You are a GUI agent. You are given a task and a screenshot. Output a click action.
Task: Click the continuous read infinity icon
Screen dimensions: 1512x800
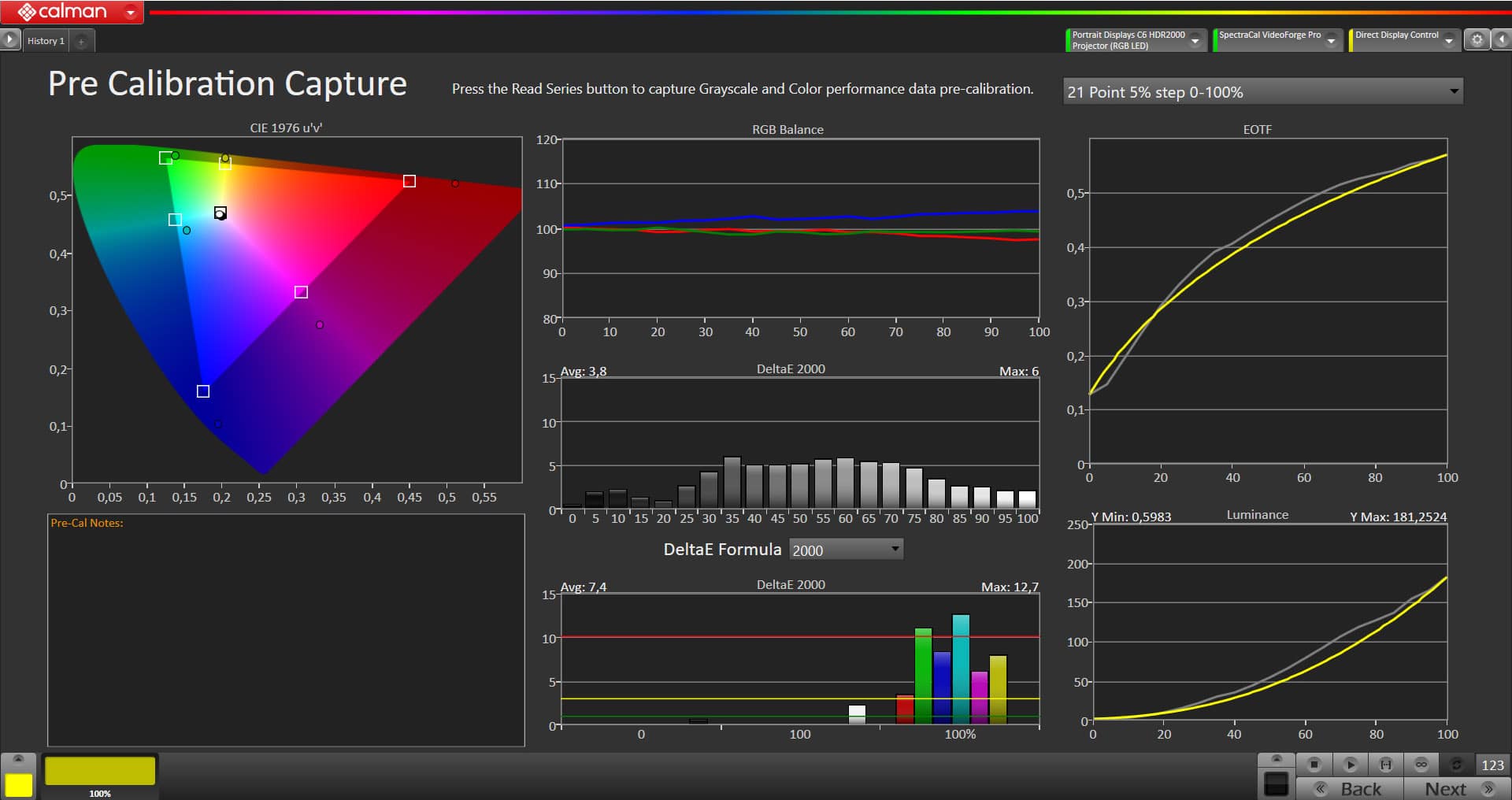click(x=1421, y=765)
